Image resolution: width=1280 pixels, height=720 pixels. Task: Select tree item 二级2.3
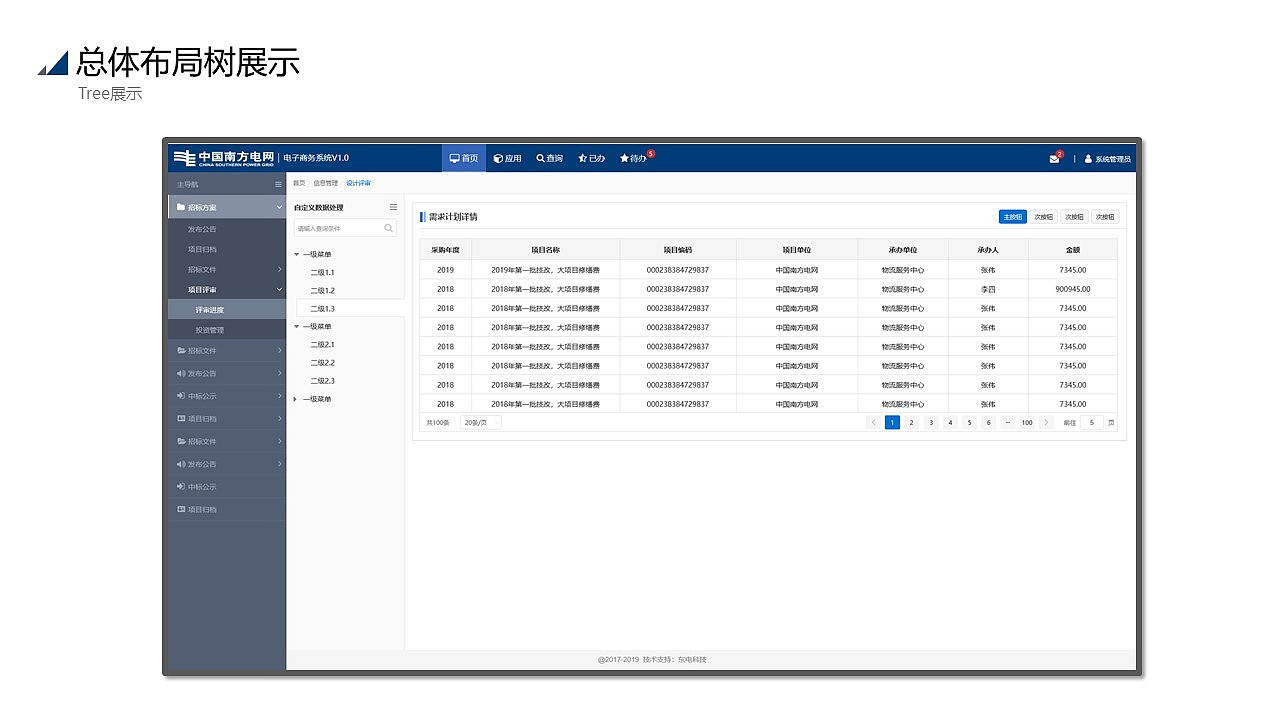(322, 380)
